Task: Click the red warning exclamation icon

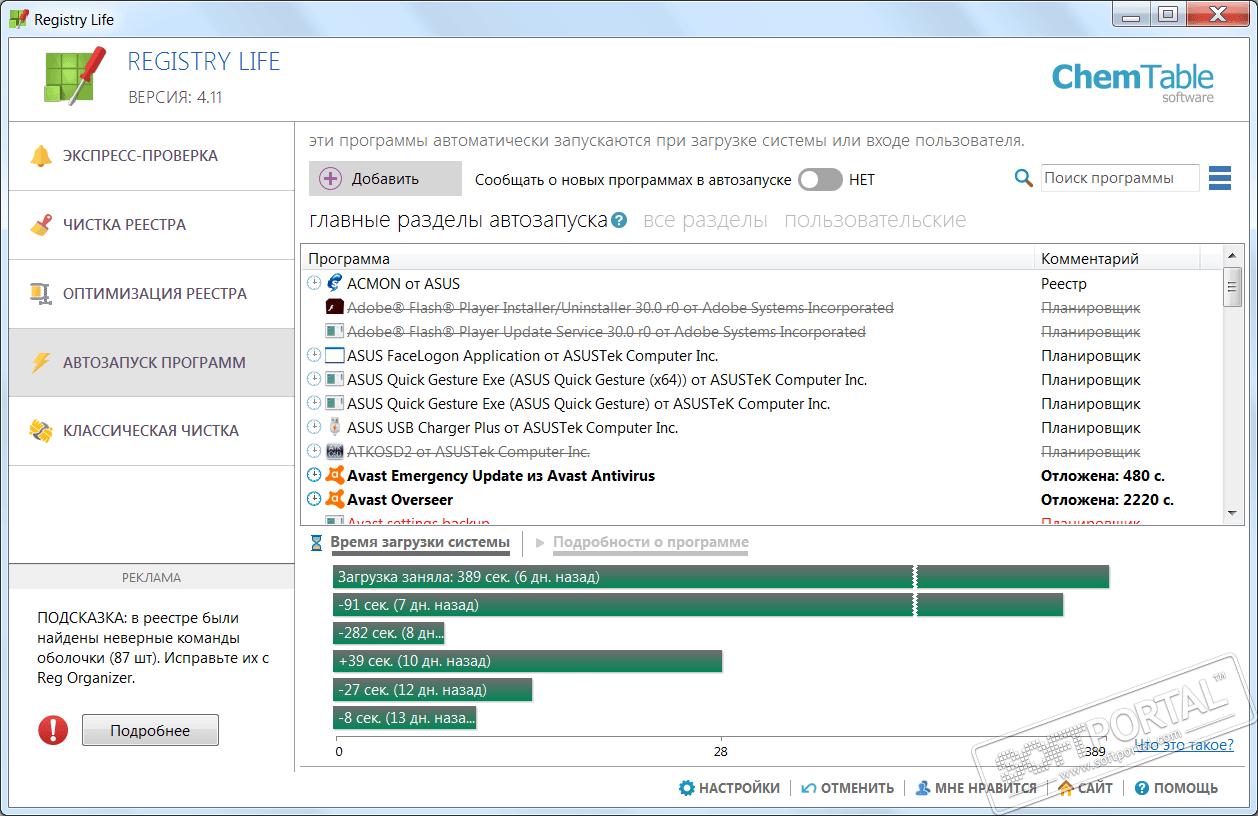Action: (53, 730)
